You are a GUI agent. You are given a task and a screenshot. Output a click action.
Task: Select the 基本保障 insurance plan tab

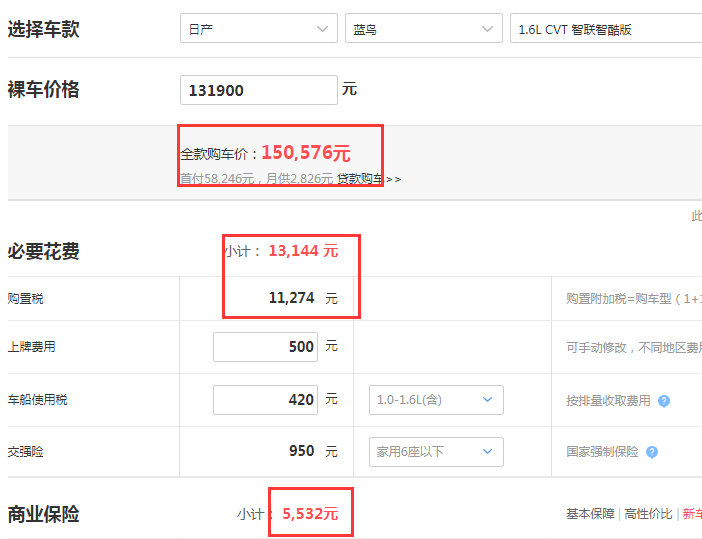click(590, 514)
